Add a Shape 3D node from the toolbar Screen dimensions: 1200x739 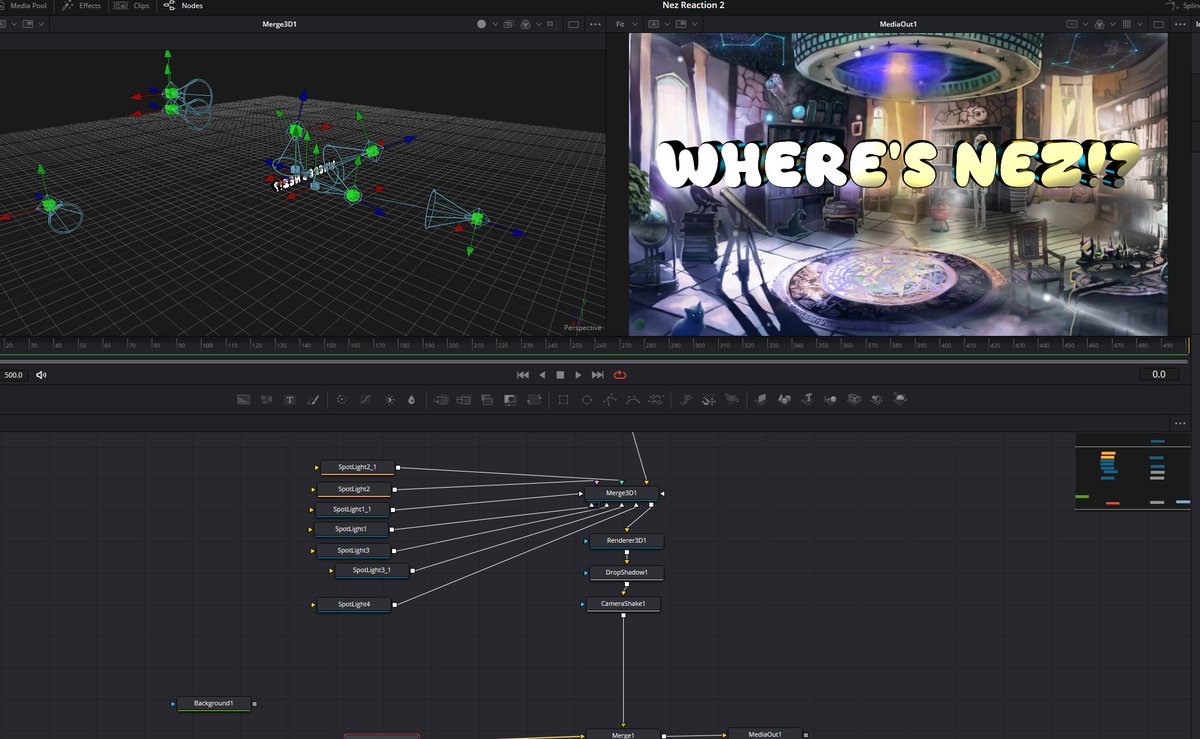click(785, 400)
